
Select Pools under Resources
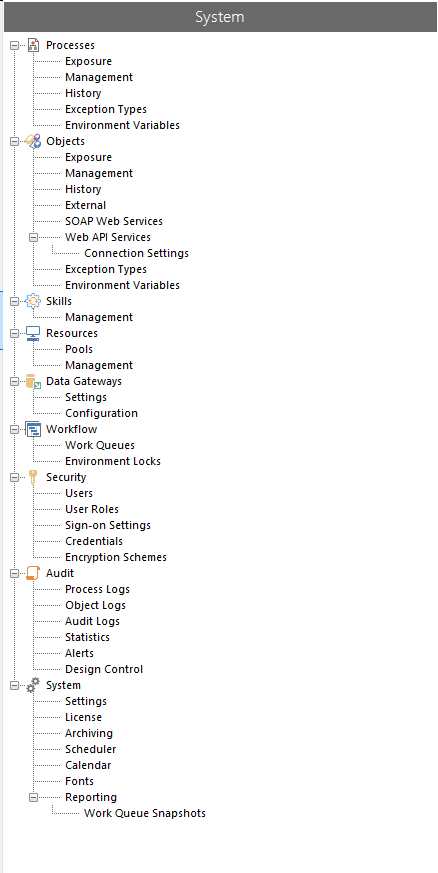tap(79, 349)
